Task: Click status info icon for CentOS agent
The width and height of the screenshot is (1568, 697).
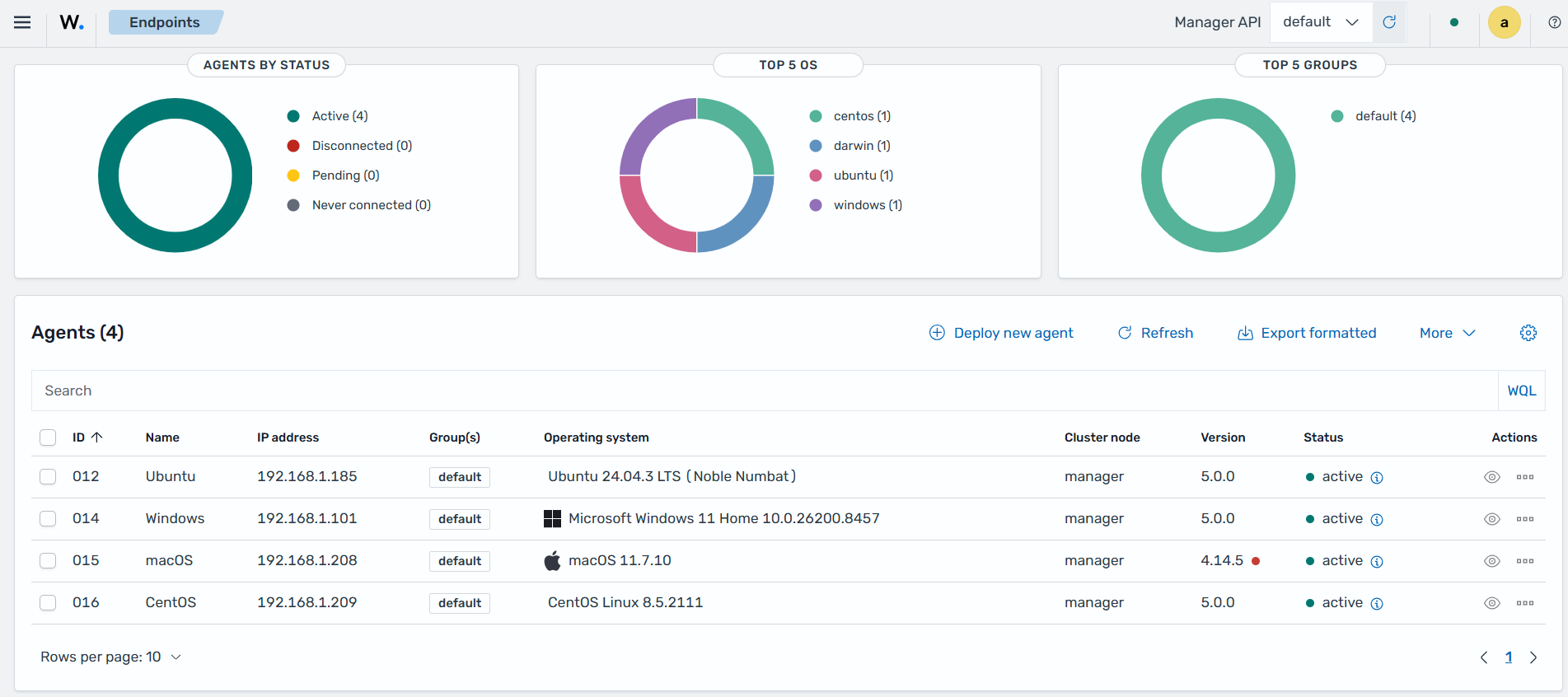Action: (1377, 604)
